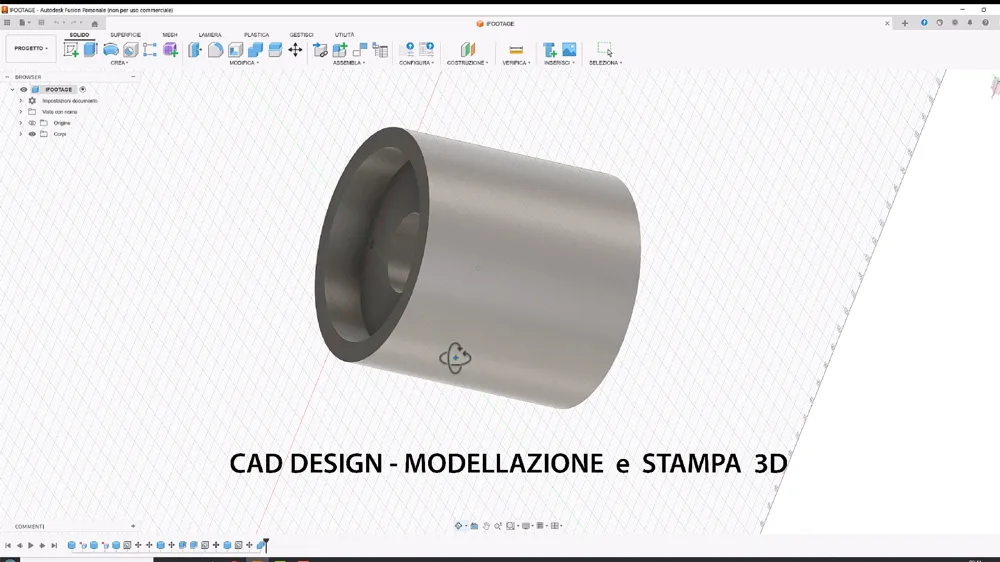This screenshot has height=562, width=1000.
Task: Play the timeline history
Action: pyautogui.click(x=31, y=545)
